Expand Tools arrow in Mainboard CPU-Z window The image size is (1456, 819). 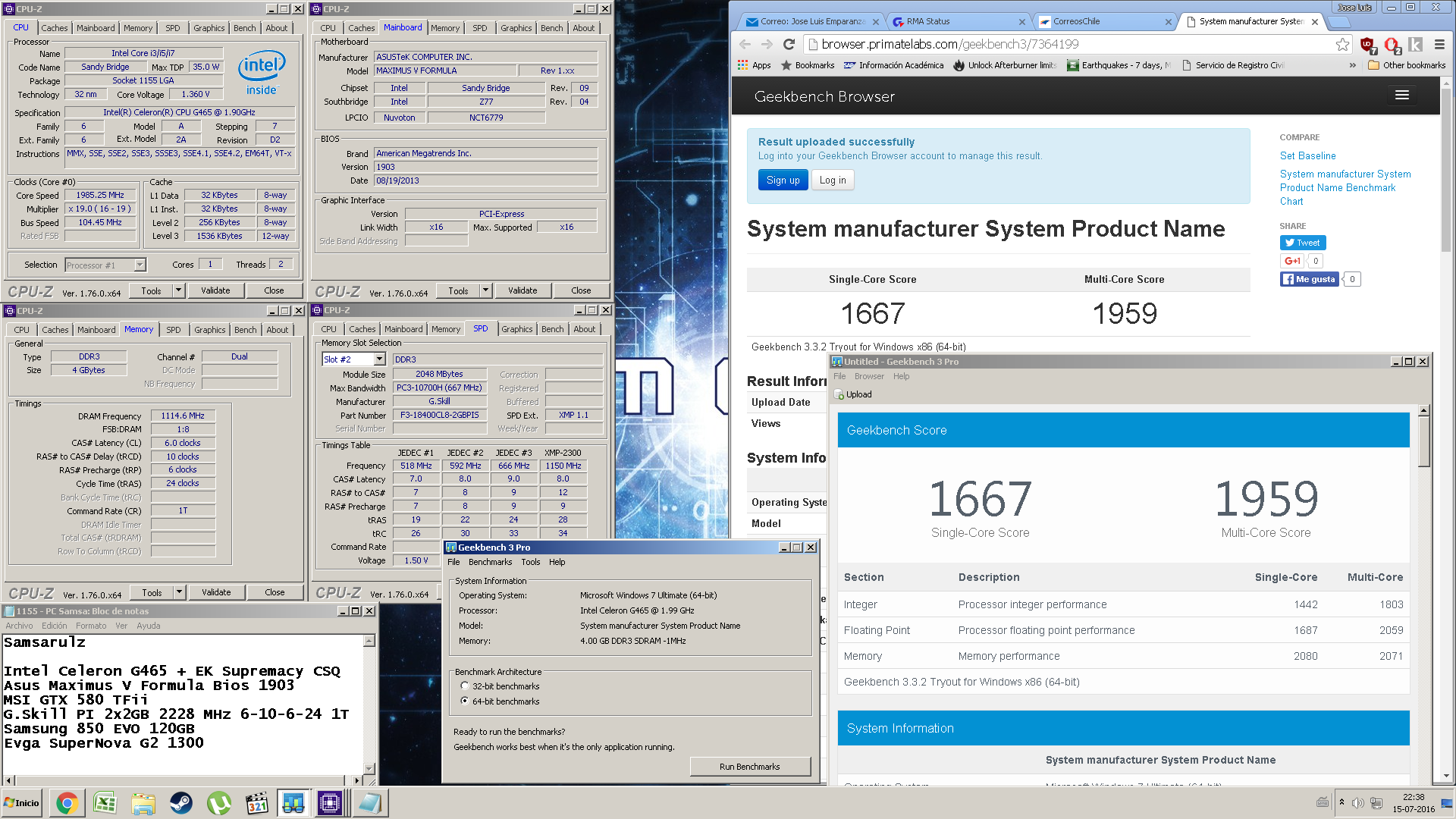(x=485, y=290)
